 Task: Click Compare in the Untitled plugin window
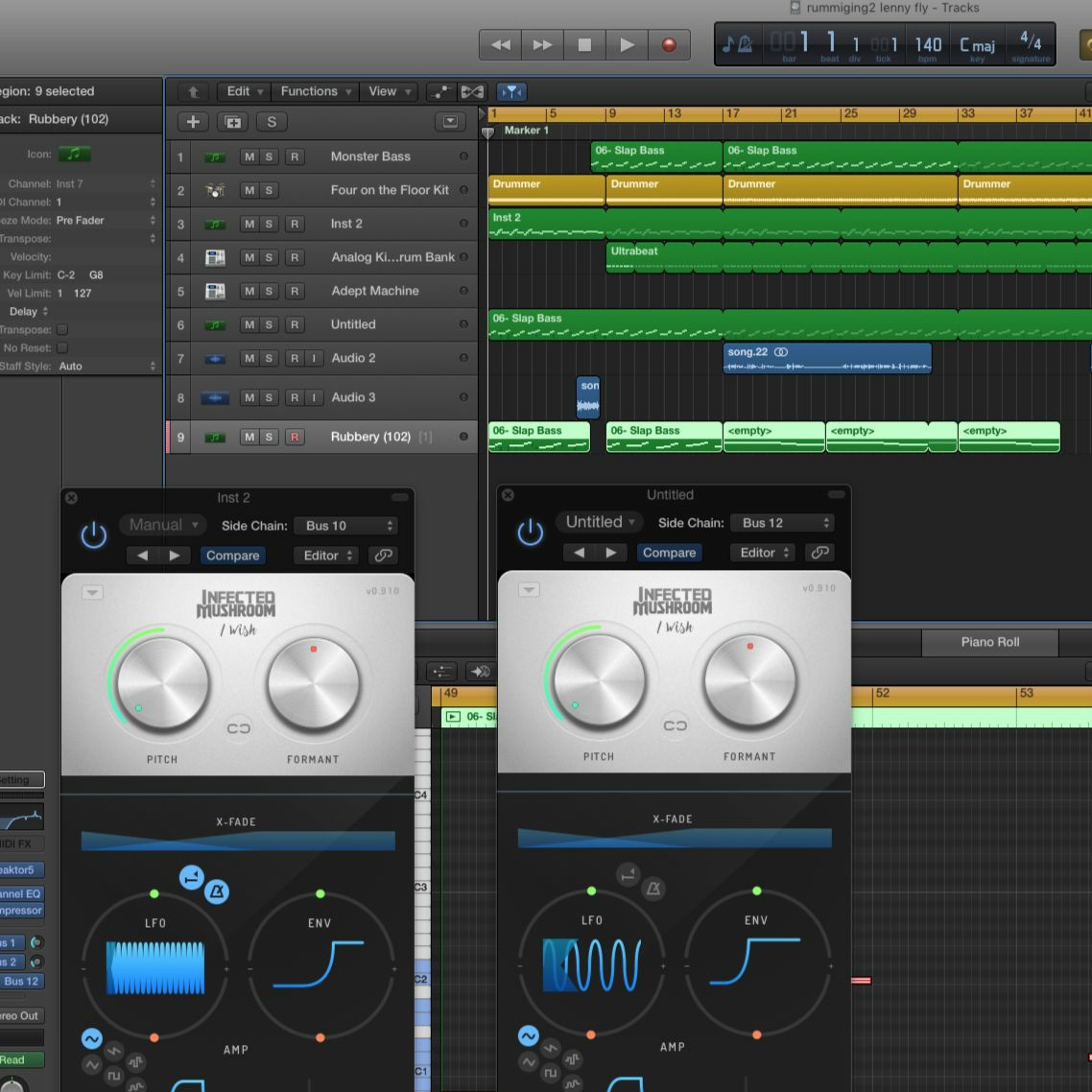point(669,553)
